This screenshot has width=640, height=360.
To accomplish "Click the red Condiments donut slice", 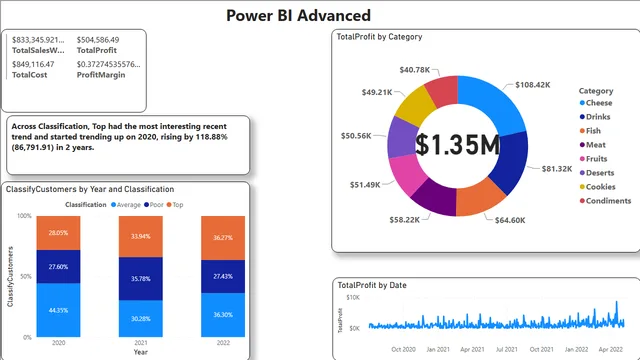I will 443,91.
